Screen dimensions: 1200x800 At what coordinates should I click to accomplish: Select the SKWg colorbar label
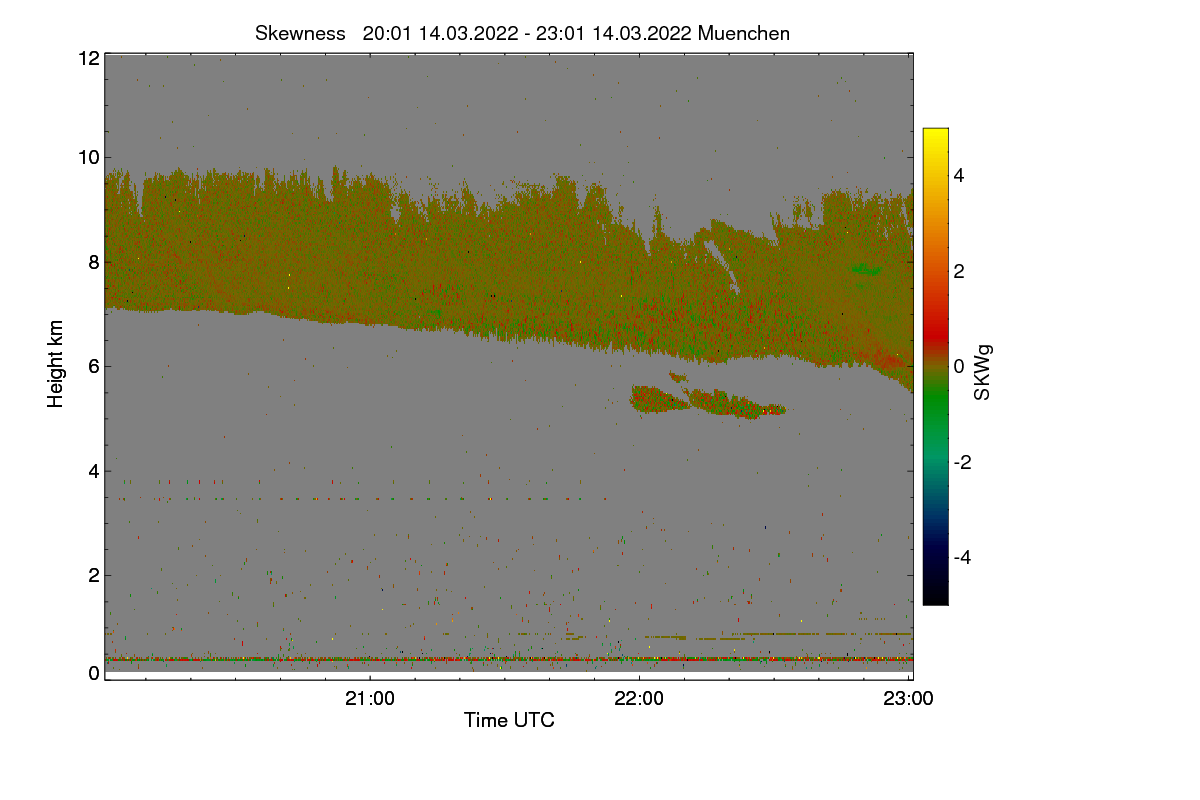[x=983, y=372]
